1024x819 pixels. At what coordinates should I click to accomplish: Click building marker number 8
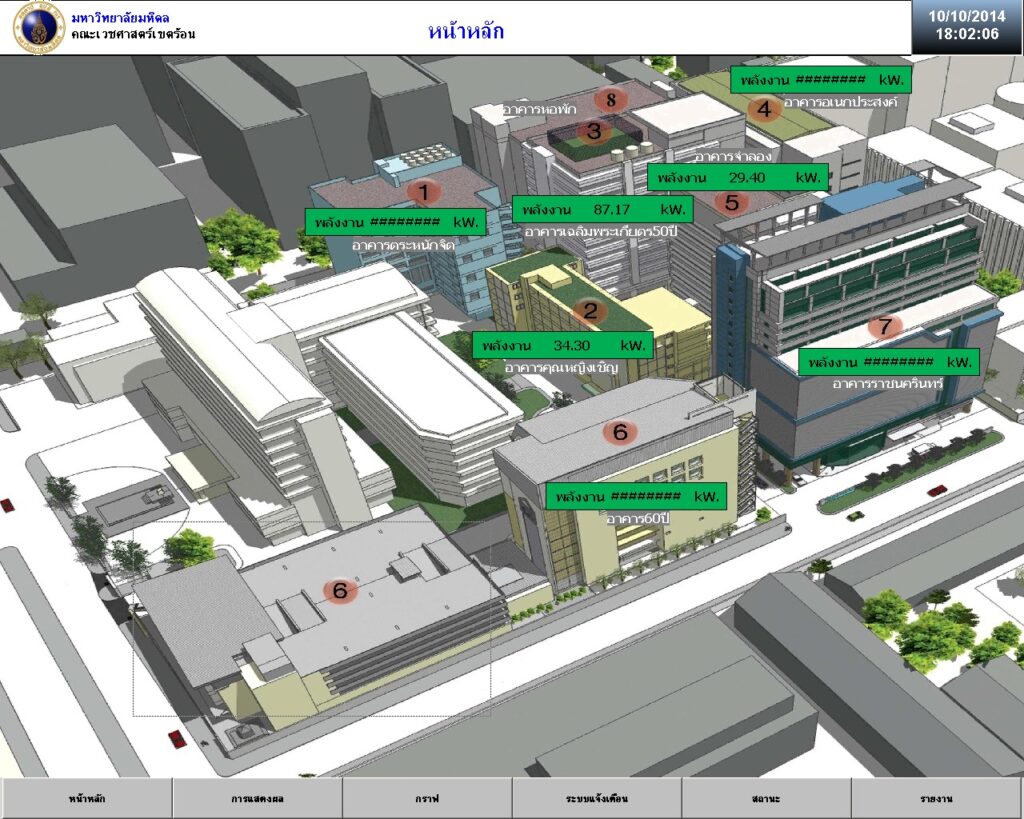(611, 100)
